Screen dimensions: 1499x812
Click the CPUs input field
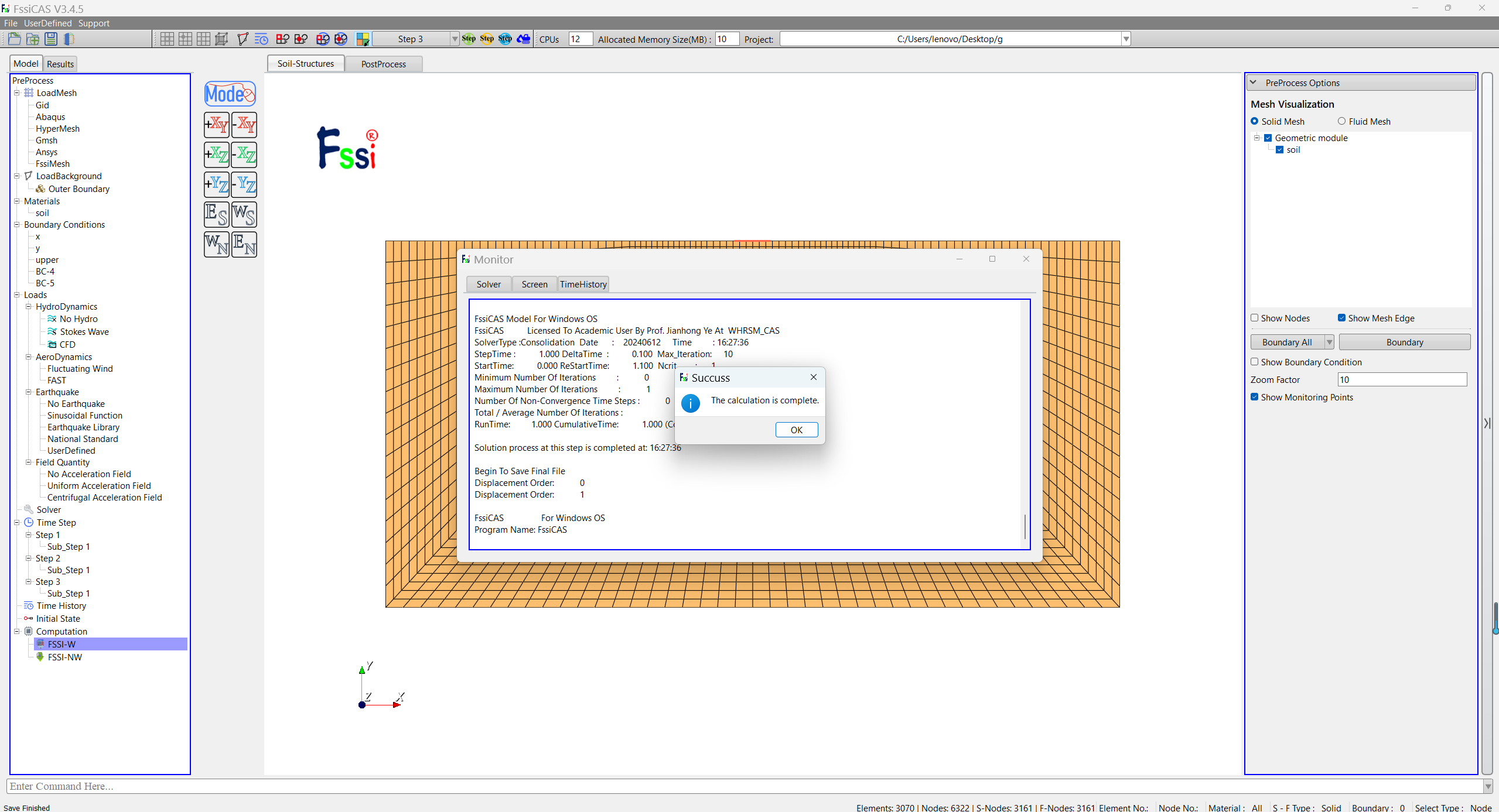581,39
